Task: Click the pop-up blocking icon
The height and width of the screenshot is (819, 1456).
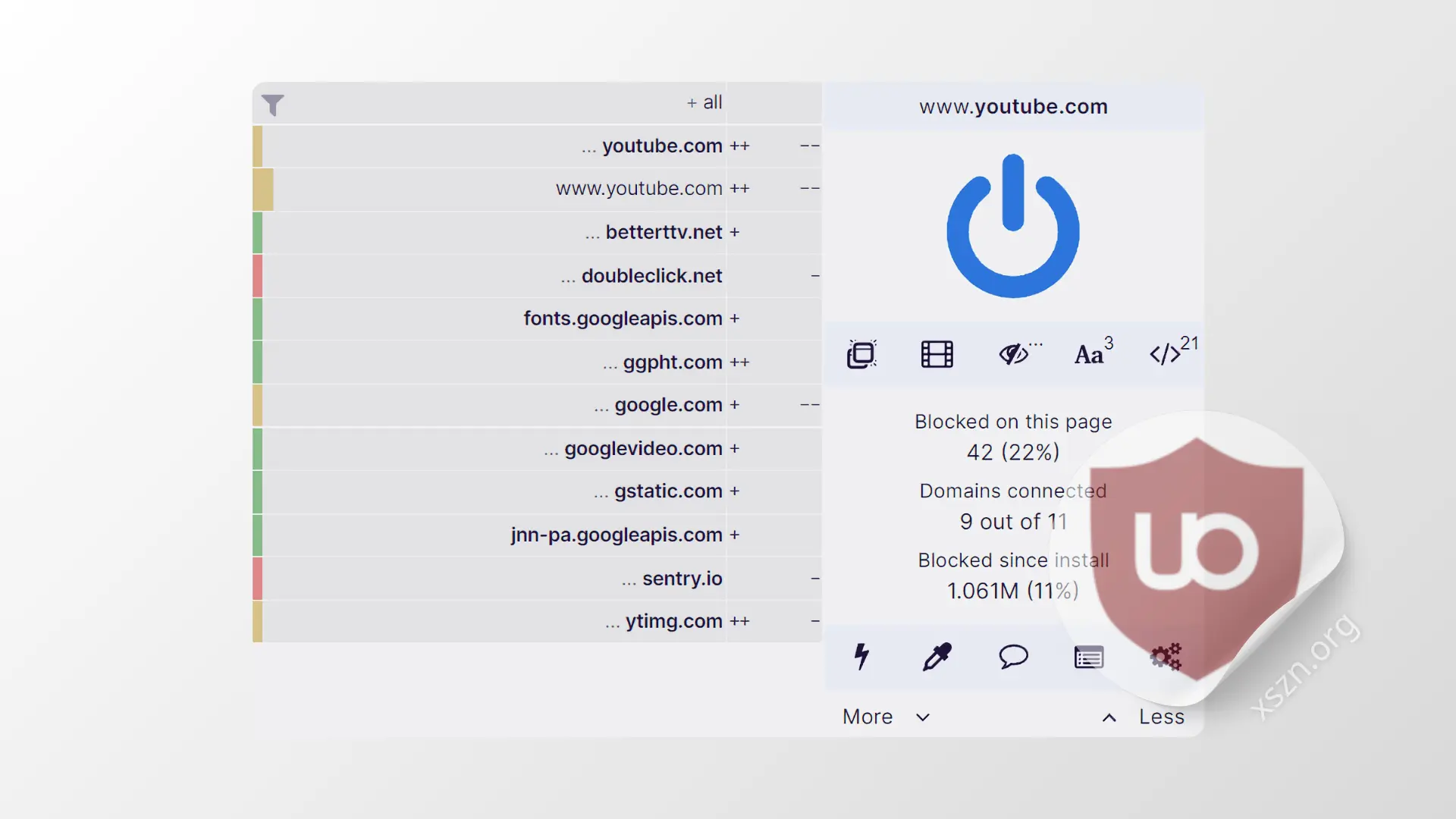Action: pos(861,353)
